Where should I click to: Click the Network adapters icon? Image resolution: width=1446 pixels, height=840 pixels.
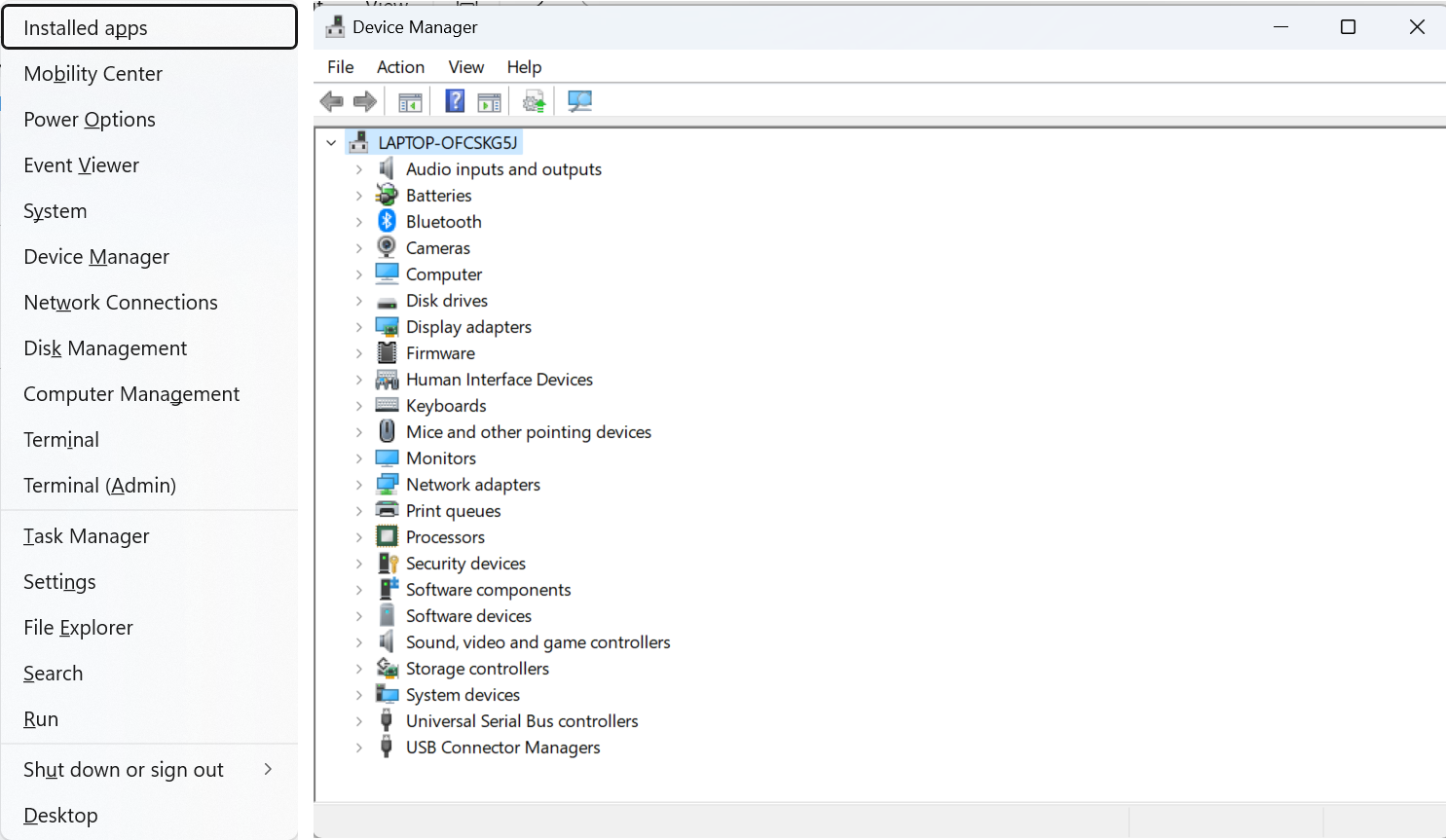coord(387,484)
